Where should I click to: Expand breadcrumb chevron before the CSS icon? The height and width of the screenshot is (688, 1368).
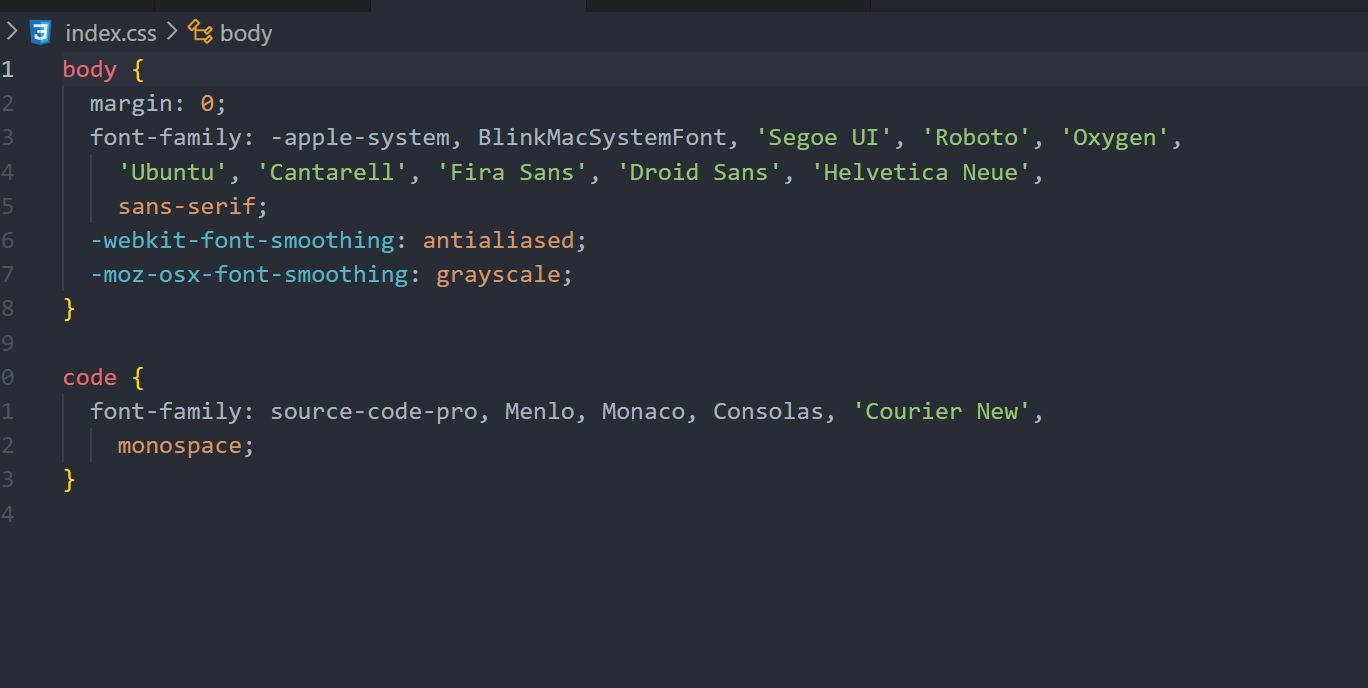tap(12, 32)
